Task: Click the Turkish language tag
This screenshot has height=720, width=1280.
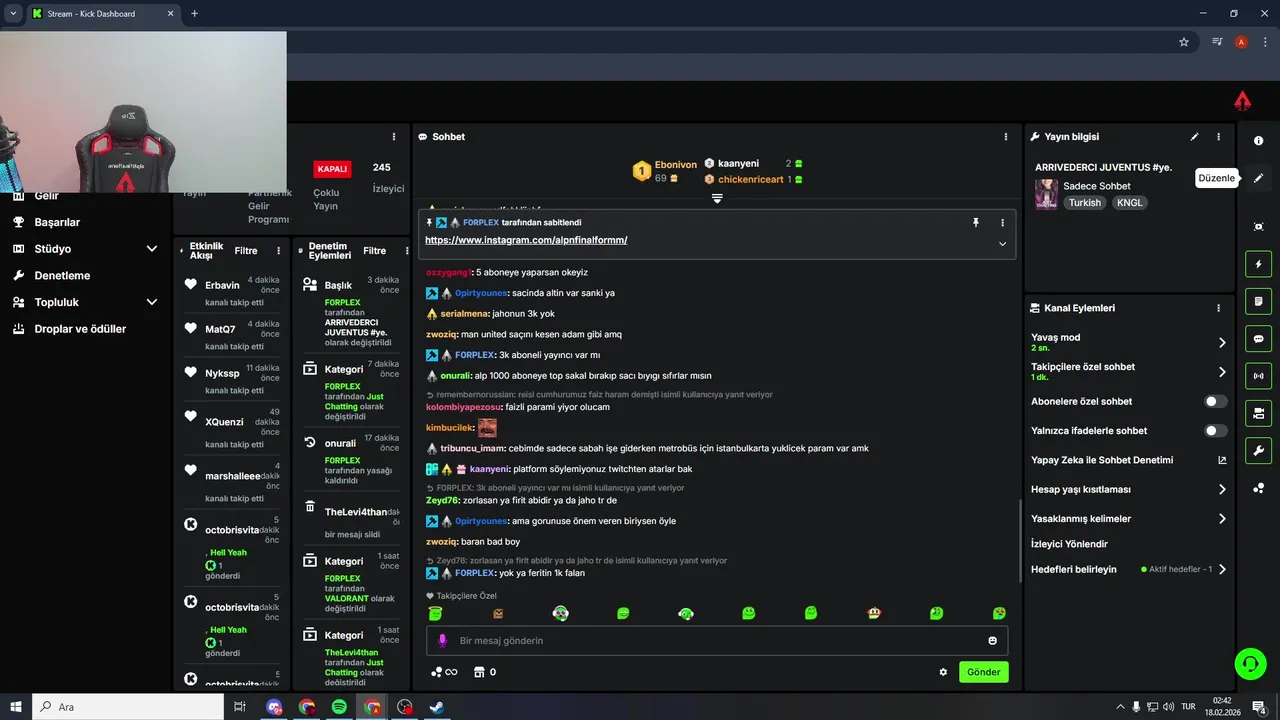Action: coord(1084,202)
